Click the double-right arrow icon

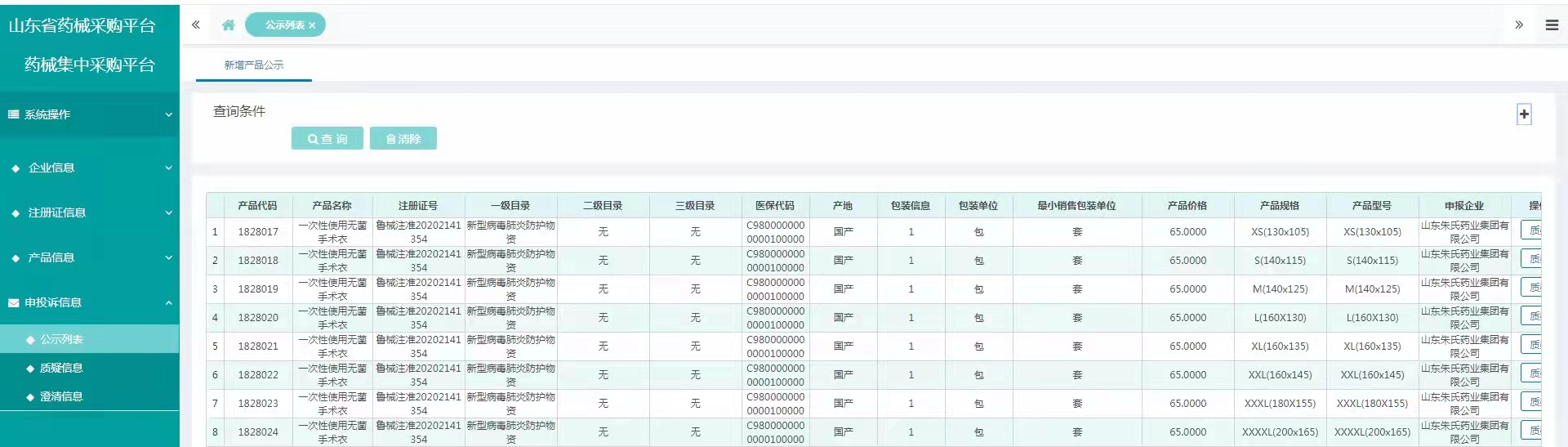coord(1519,25)
